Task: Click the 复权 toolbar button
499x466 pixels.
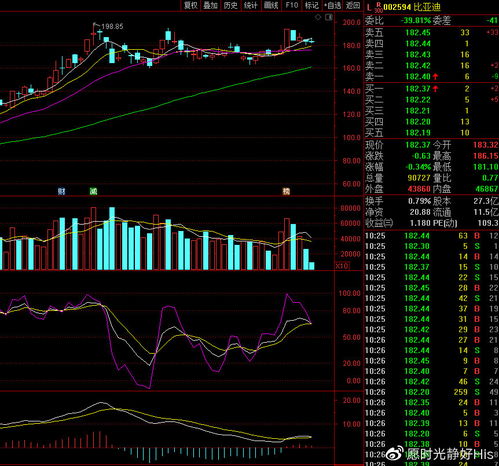Action: 191,5
